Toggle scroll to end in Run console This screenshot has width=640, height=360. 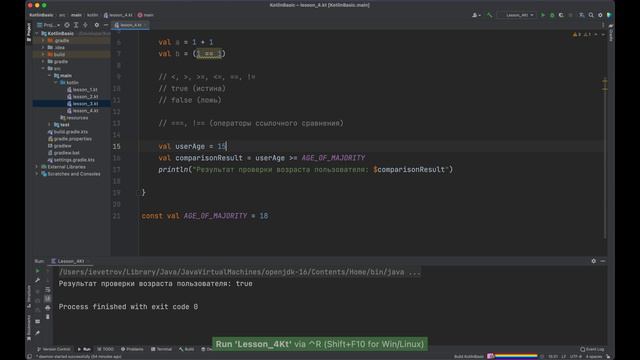click(48, 299)
